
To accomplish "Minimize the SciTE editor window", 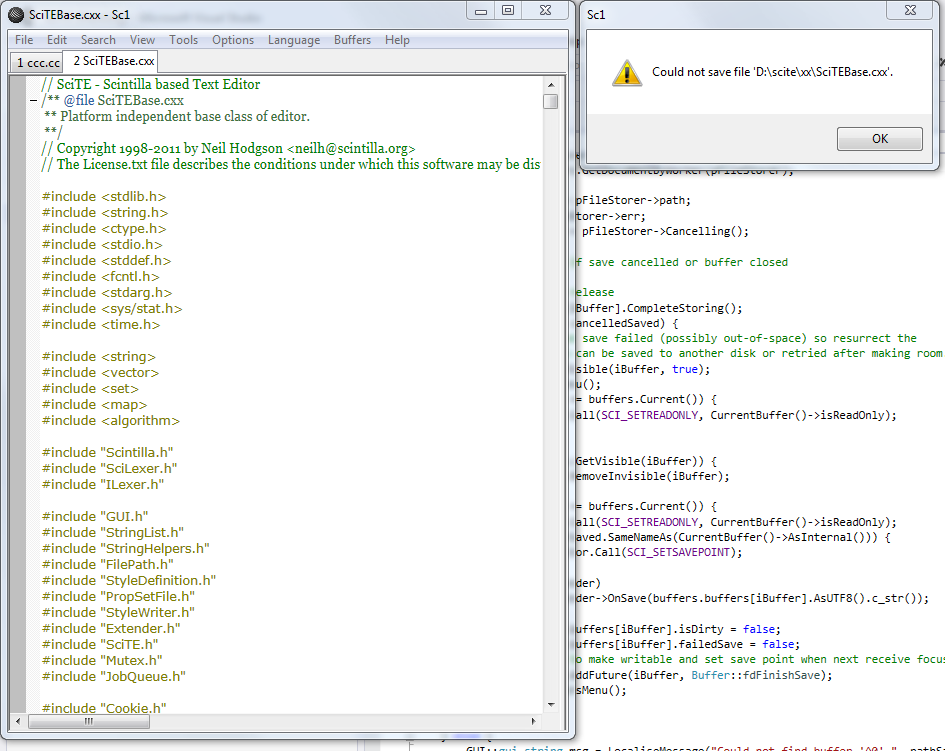I will (x=481, y=11).
